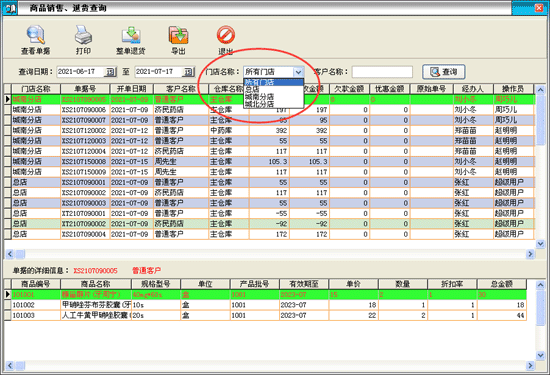Select return row XT2107090001
The image size is (550, 375).
(x=270, y=213)
